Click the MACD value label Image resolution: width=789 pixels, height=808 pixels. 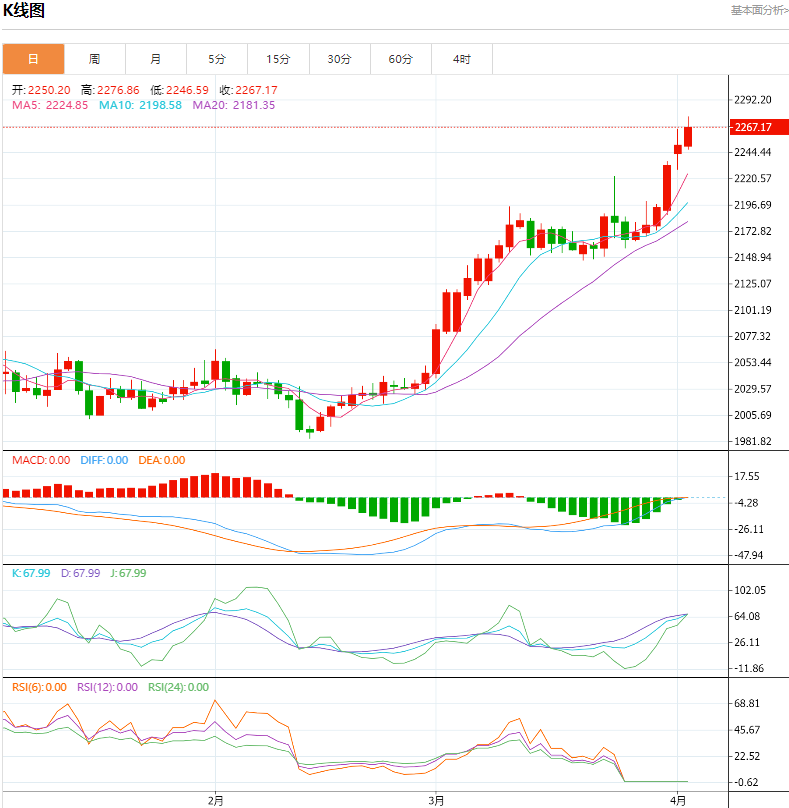(x=41, y=460)
